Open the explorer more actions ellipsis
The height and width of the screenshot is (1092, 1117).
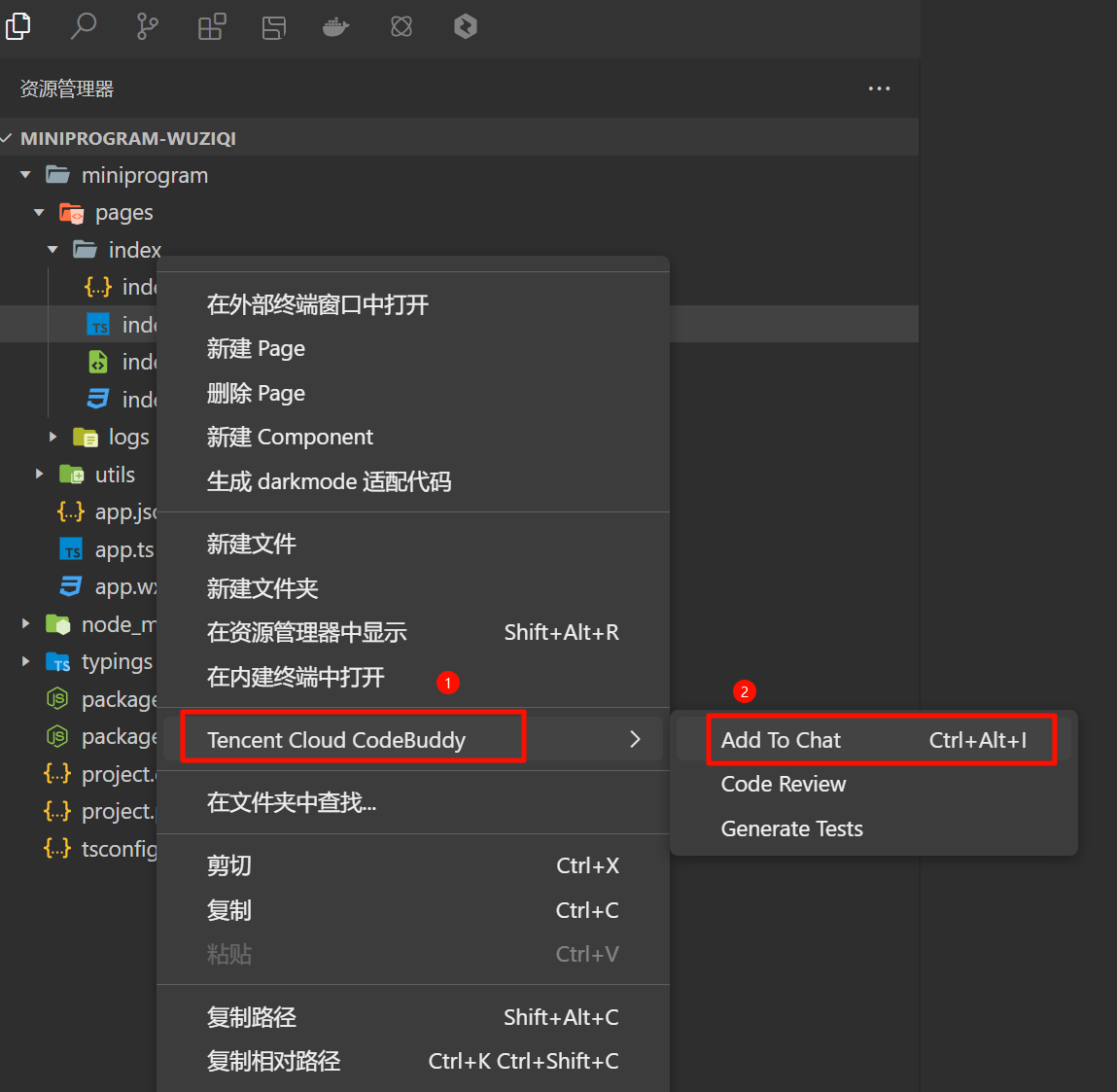point(879,88)
